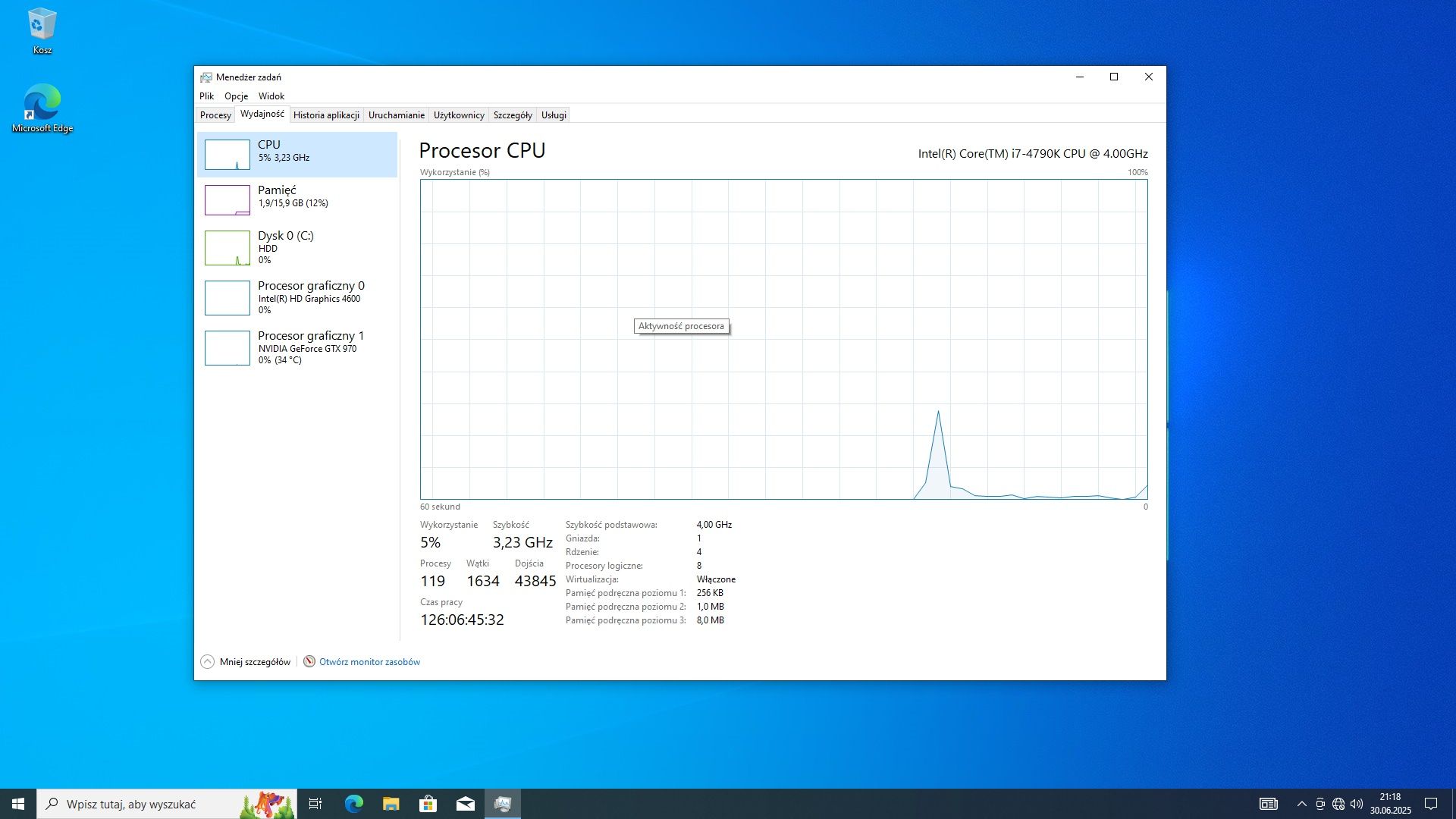Open the Opcje menu
1456x819 pixels.
tap(236, 96)
